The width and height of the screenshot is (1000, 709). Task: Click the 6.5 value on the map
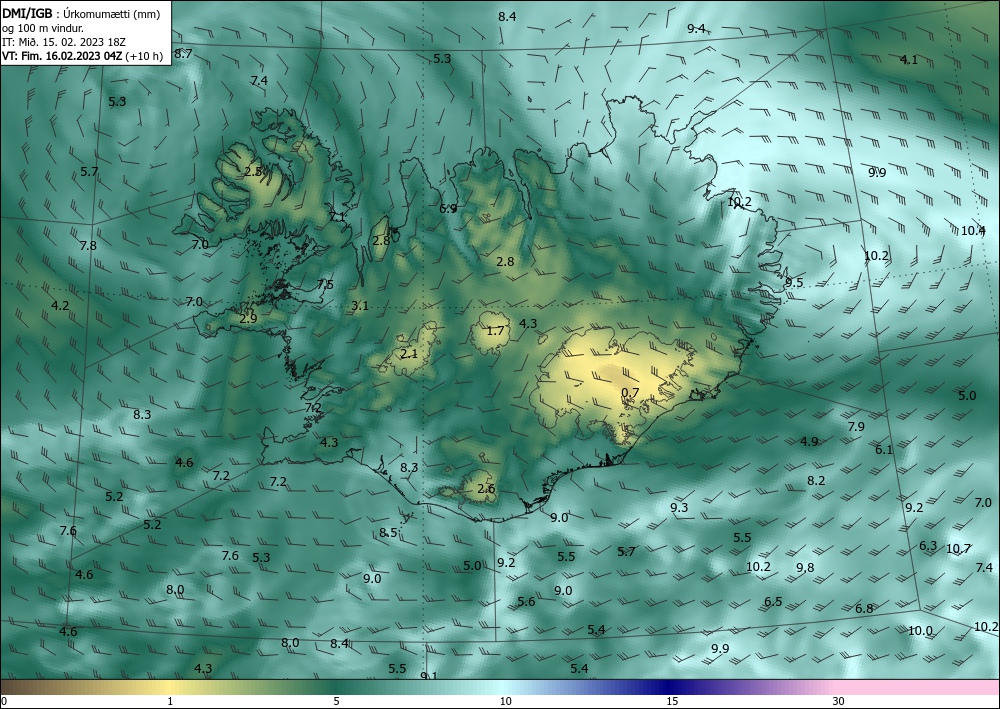(x=773, y=601)
